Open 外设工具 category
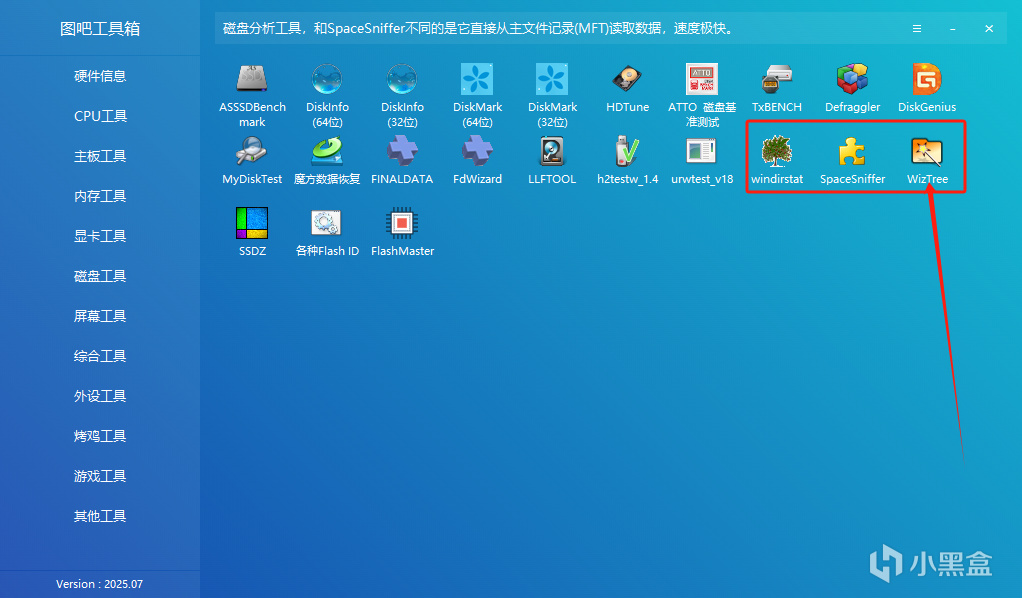Image resolution: width=1022 pixels, height=598 pixels. tap(100, 396)
